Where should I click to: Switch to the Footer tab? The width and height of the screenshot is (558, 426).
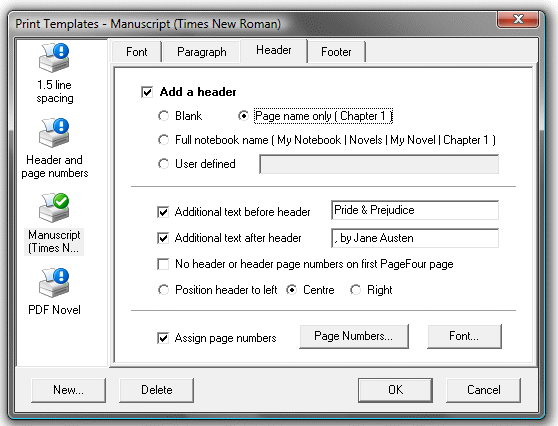click(x=336, y=52)
